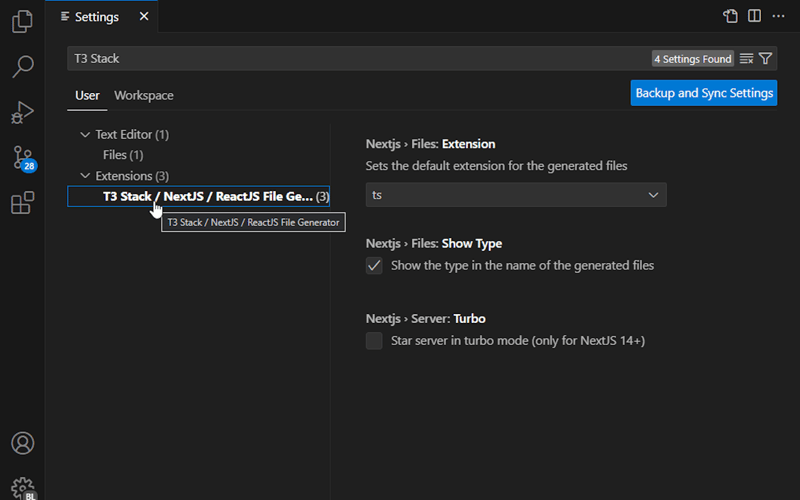Click the Nextjs Files: Extension setting title
The height and width of the screenshot is (500, 800).
point(430,144)
